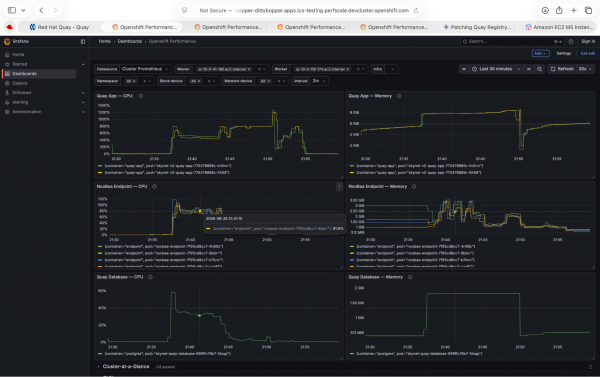Click the green series swatch in Quay App CPU legend
The height and width of the screenshot is (377, 600).
click(100, 166)
